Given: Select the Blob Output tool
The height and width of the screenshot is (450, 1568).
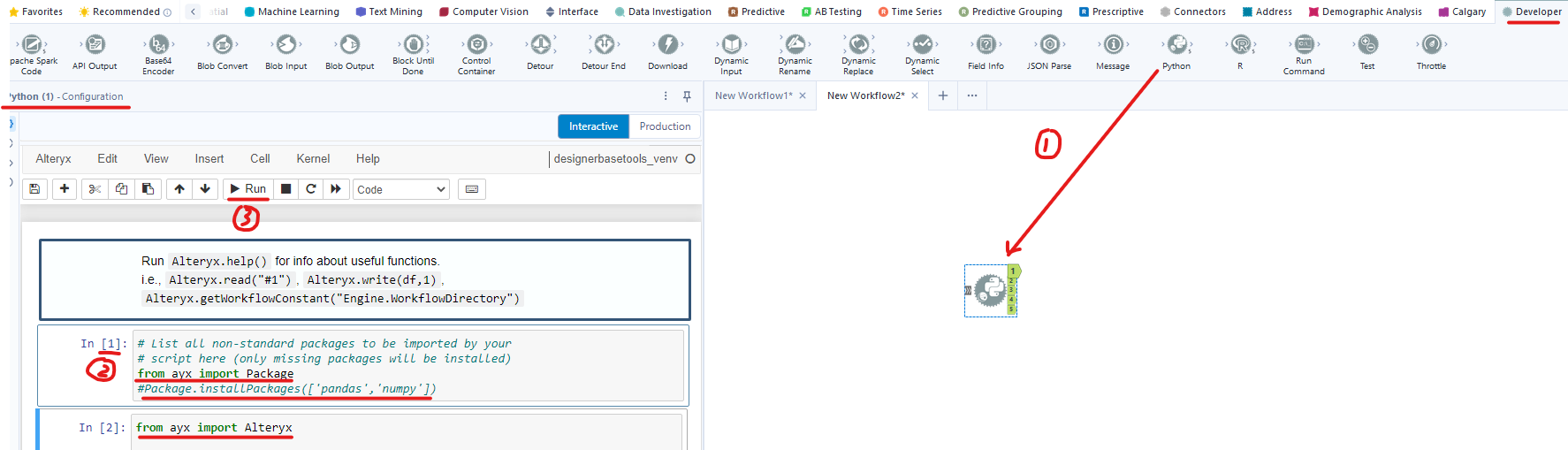Looking at the screenshot, I should [x=350, y=52].
